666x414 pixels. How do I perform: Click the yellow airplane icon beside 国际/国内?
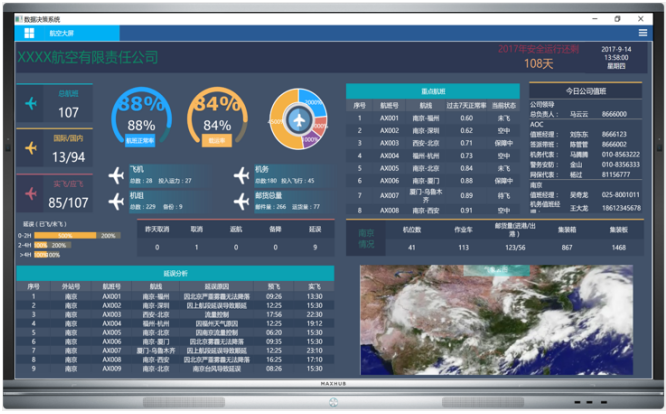[x=30, y=148]
